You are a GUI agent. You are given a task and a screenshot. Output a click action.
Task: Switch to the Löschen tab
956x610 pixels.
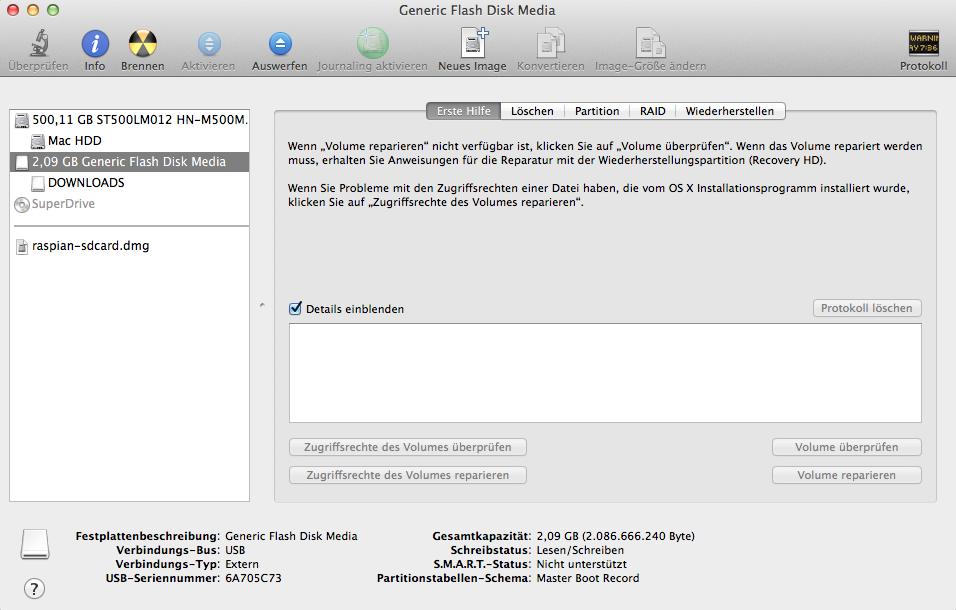click(x=532, y=111)
